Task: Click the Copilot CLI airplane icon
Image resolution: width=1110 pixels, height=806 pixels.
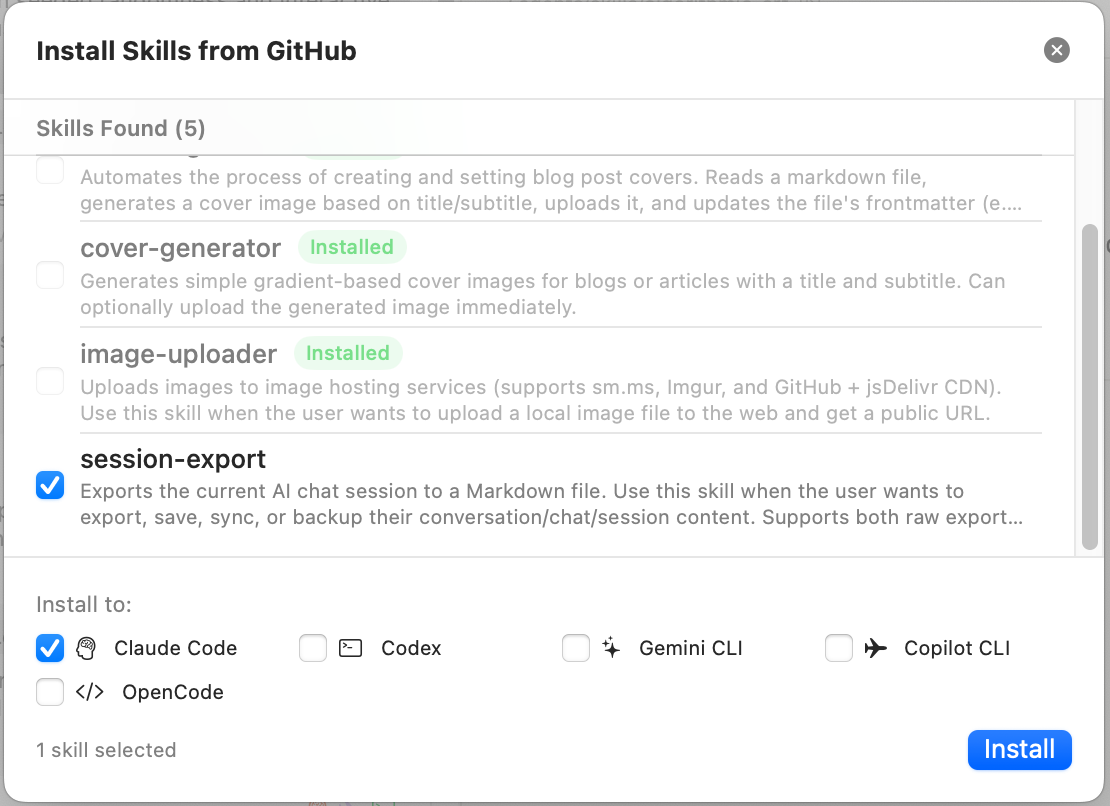Action: pos(876,648)
